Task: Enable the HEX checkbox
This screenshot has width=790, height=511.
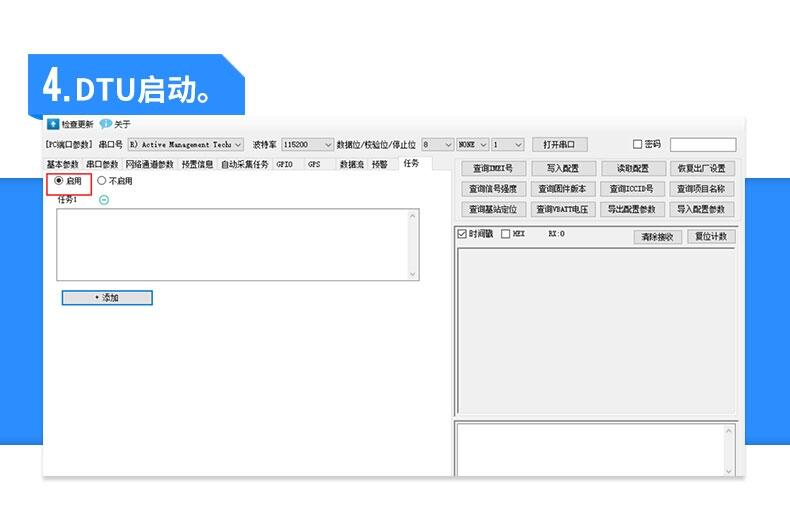Action: [x=506, y=234]
